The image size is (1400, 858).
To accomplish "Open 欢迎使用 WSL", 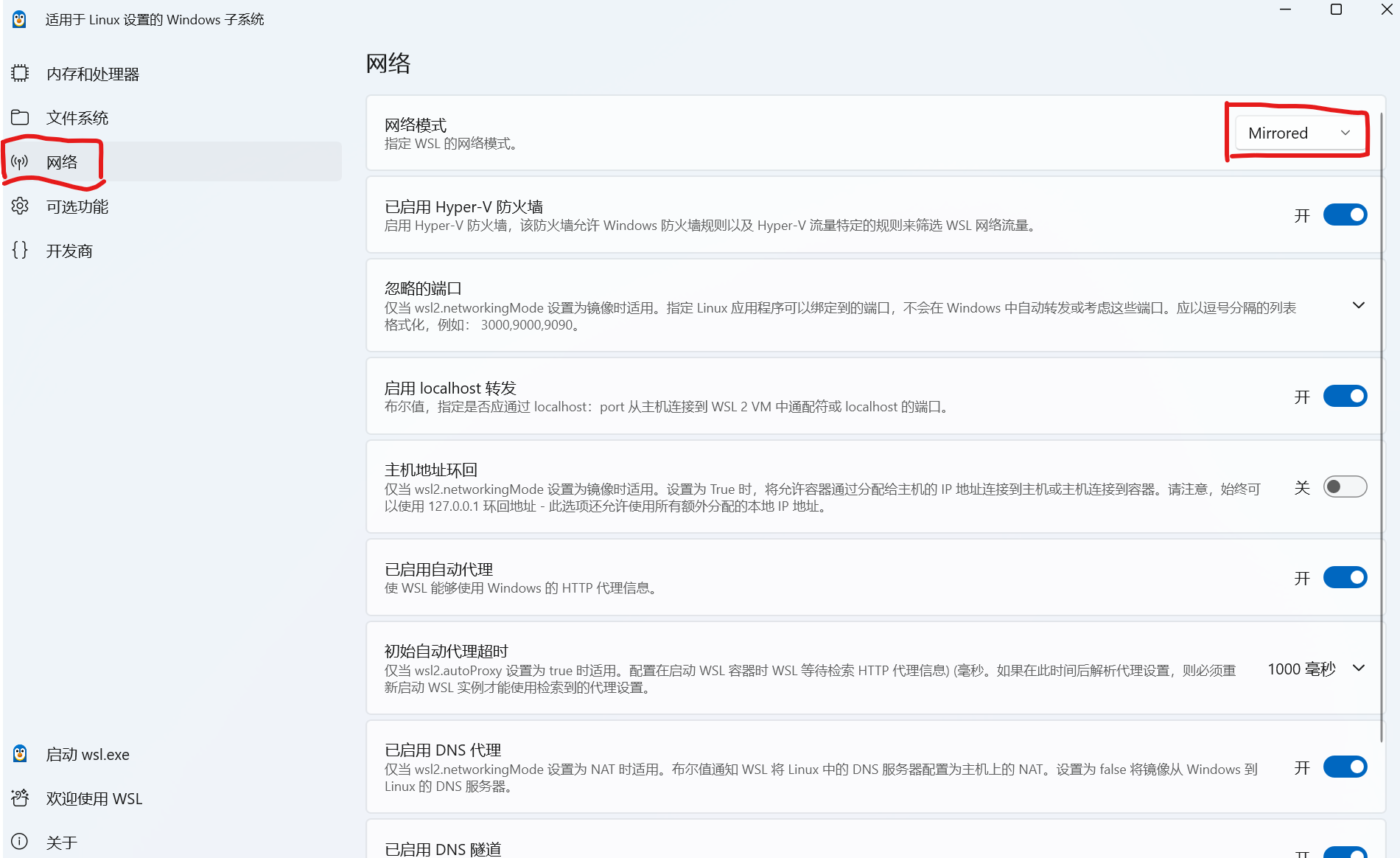I will click(x=172, y=798).
